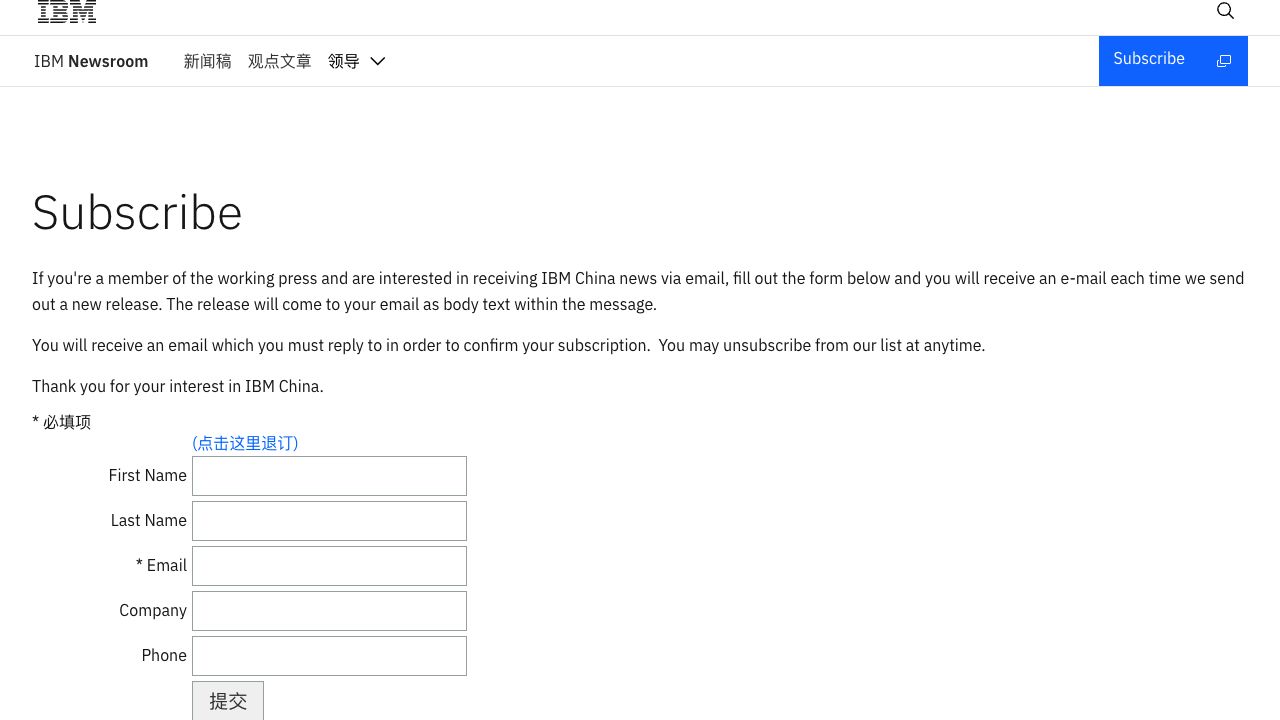
Task: Click the IBM logo
Action: 67,12
